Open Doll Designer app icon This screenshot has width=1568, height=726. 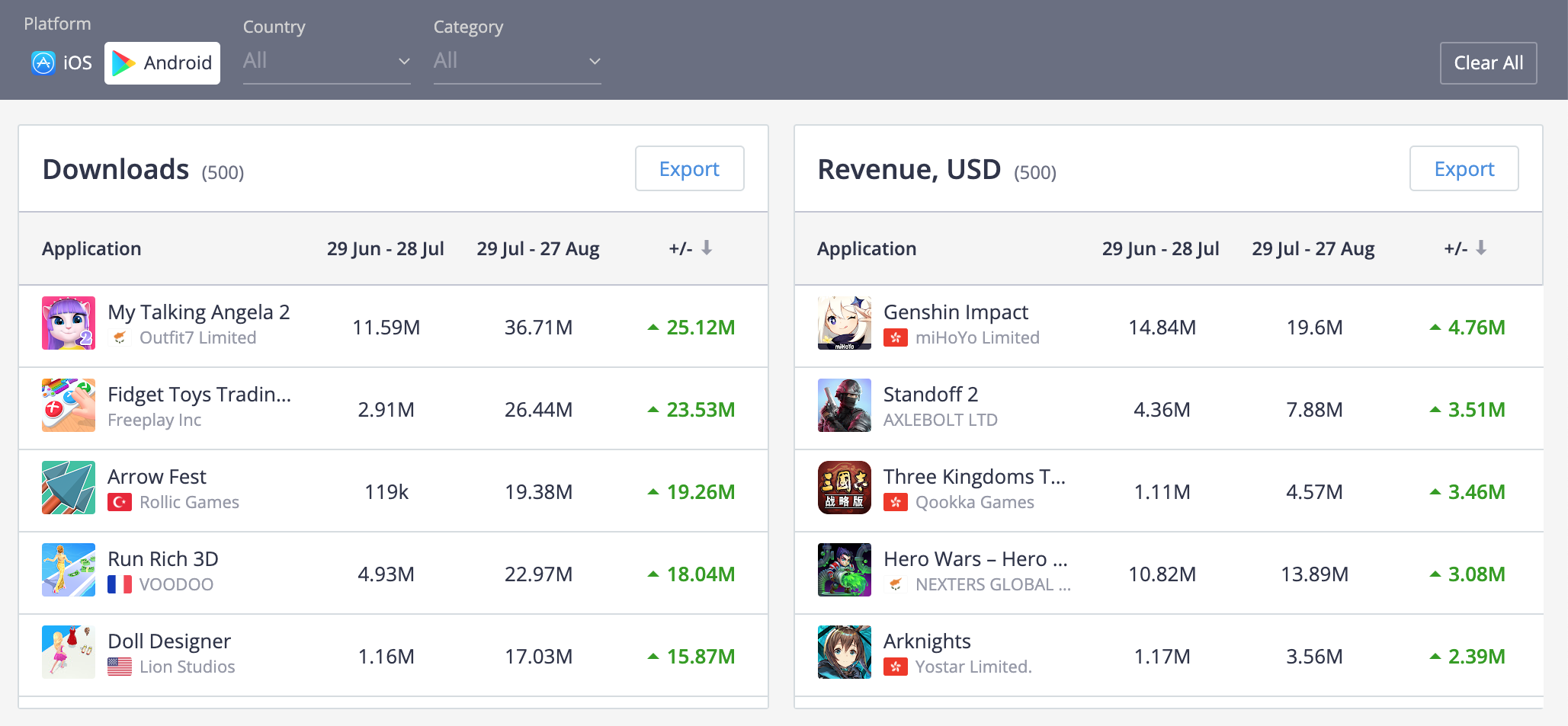(69, 652)
